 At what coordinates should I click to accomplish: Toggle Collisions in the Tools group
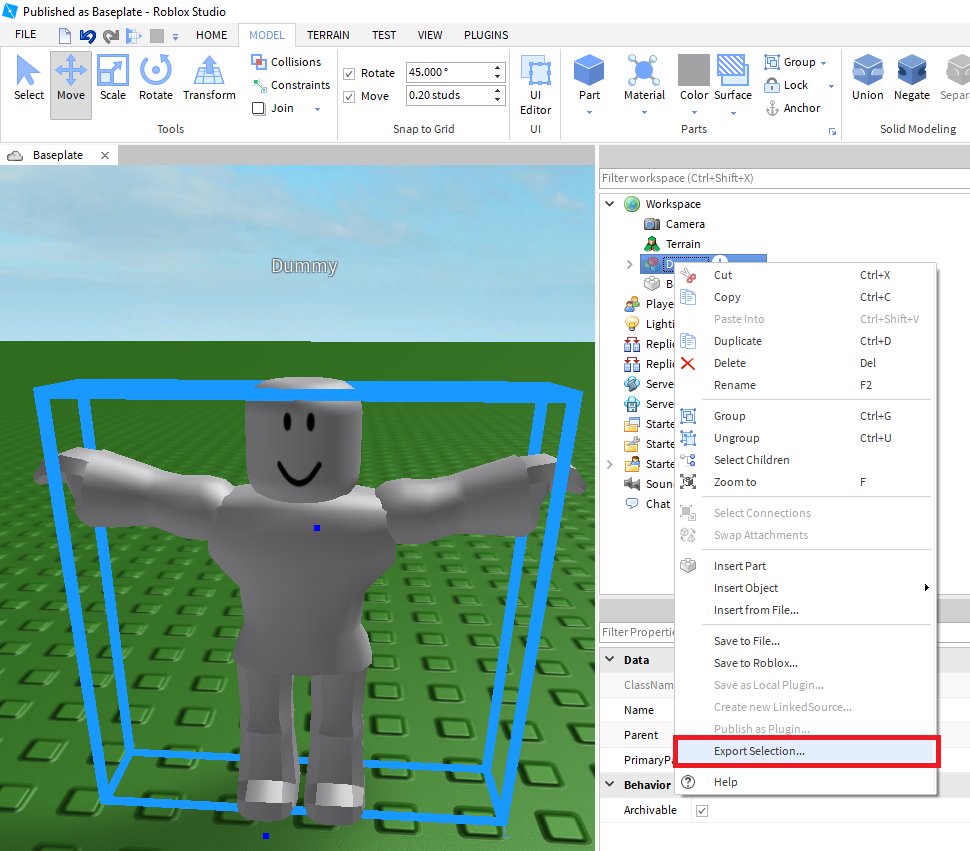(286, 62)
